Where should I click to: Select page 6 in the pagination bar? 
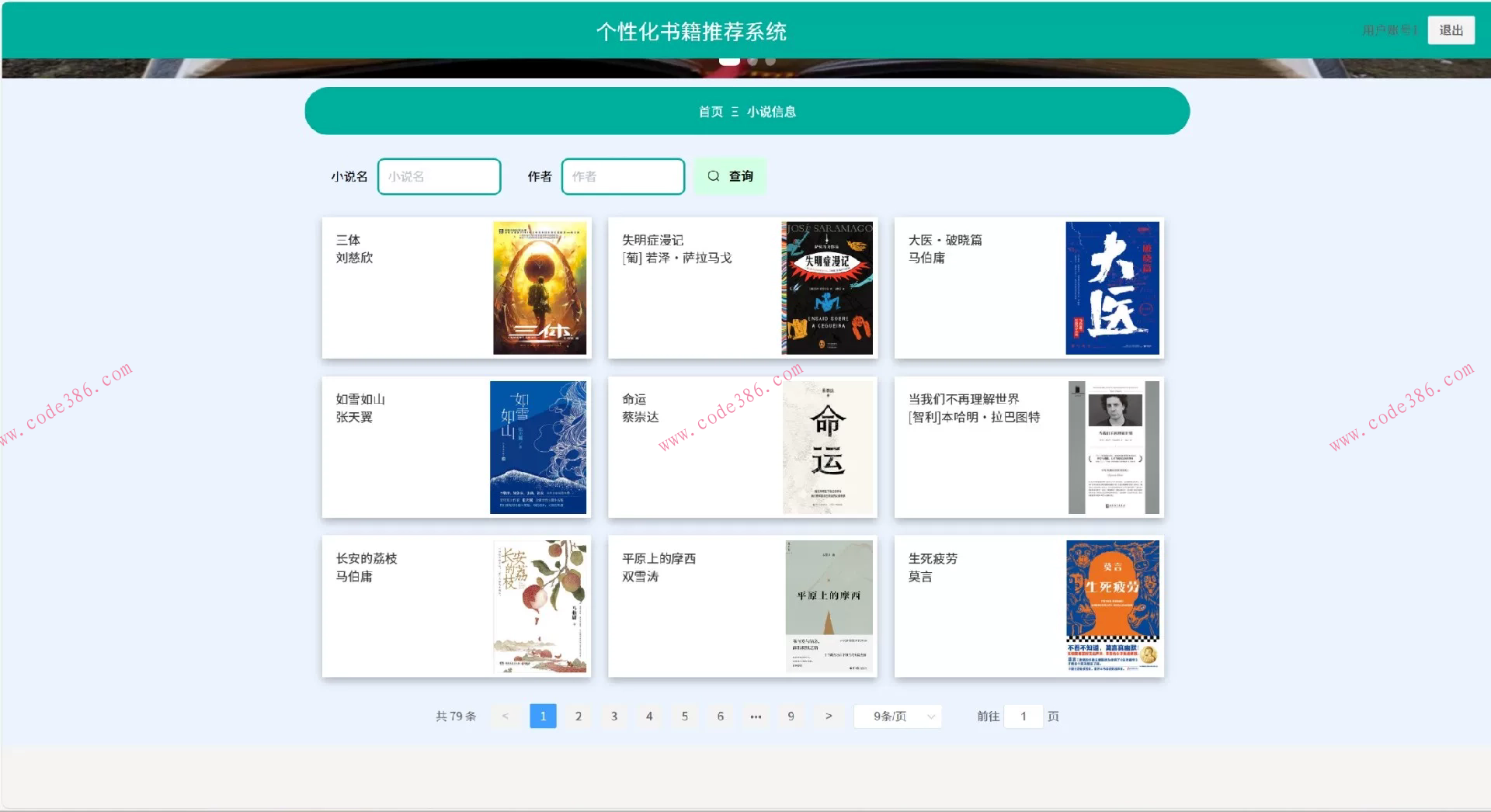pos(720,716)
